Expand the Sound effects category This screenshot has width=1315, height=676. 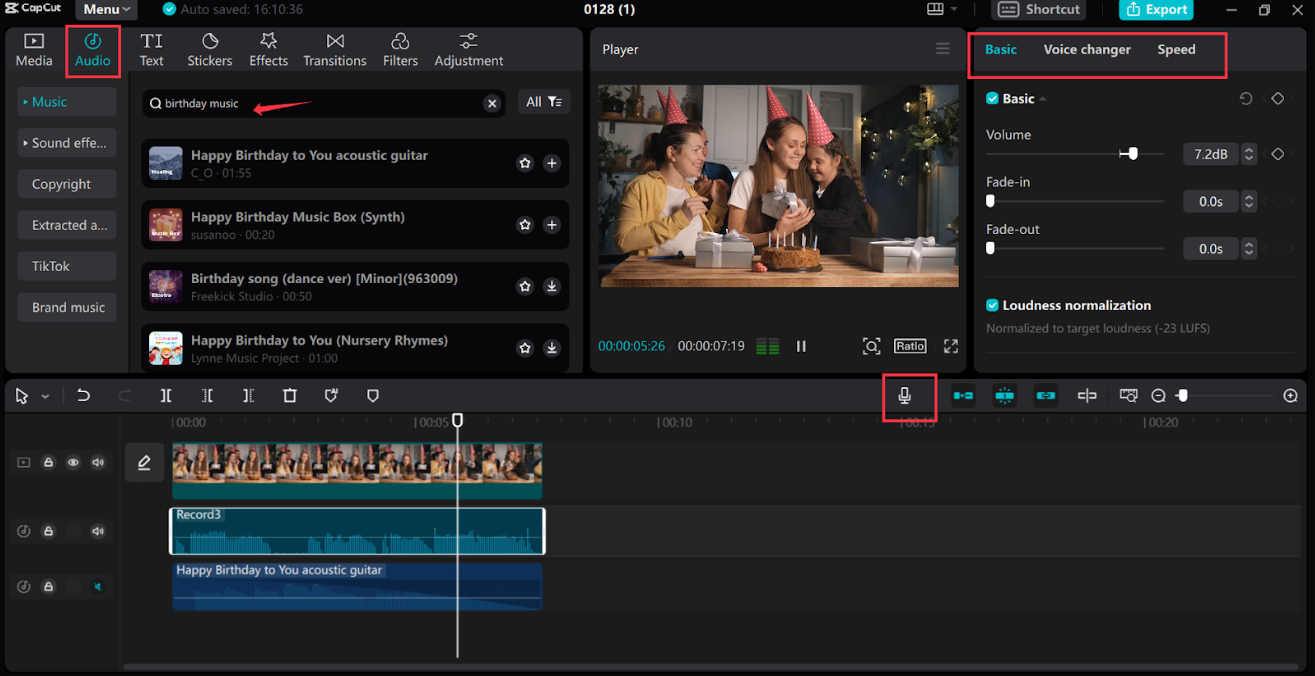tap(67, 143)
